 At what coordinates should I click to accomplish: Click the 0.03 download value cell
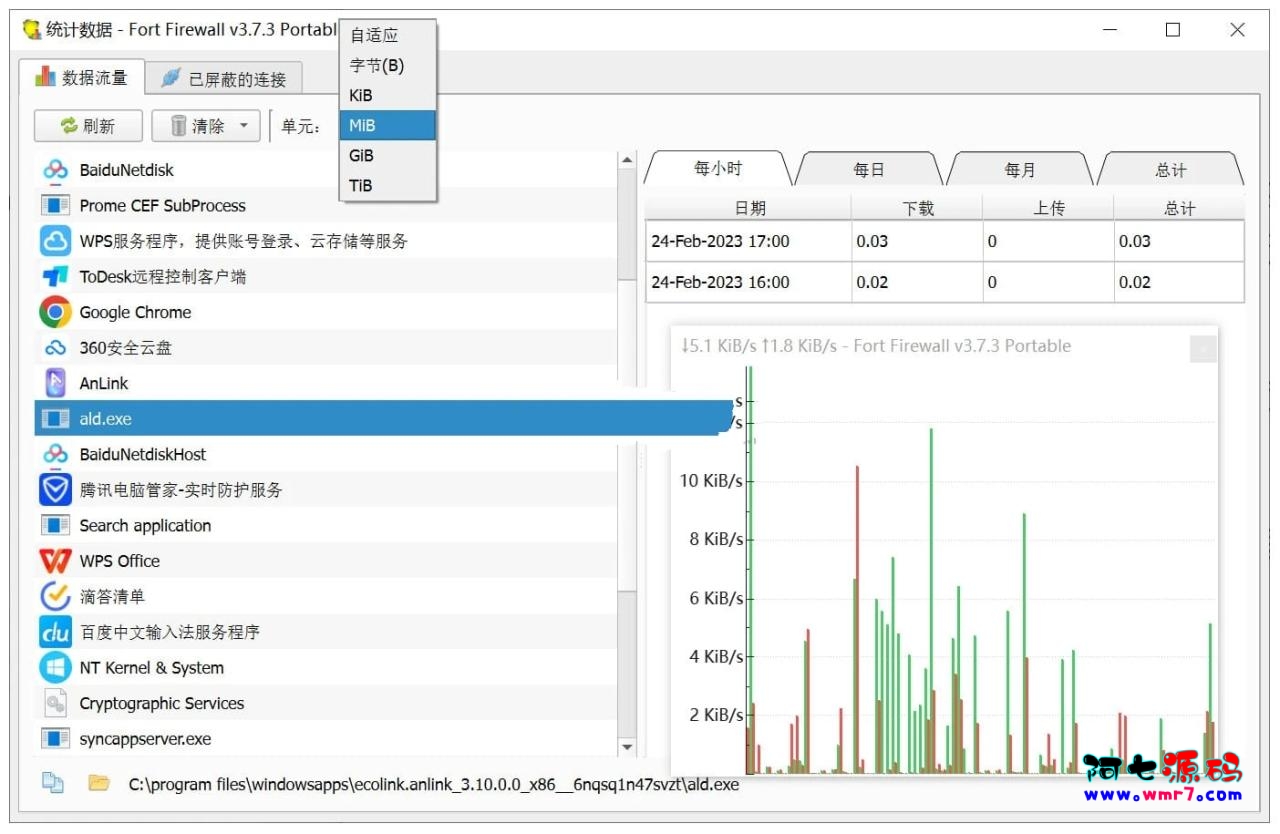[917, 241]
